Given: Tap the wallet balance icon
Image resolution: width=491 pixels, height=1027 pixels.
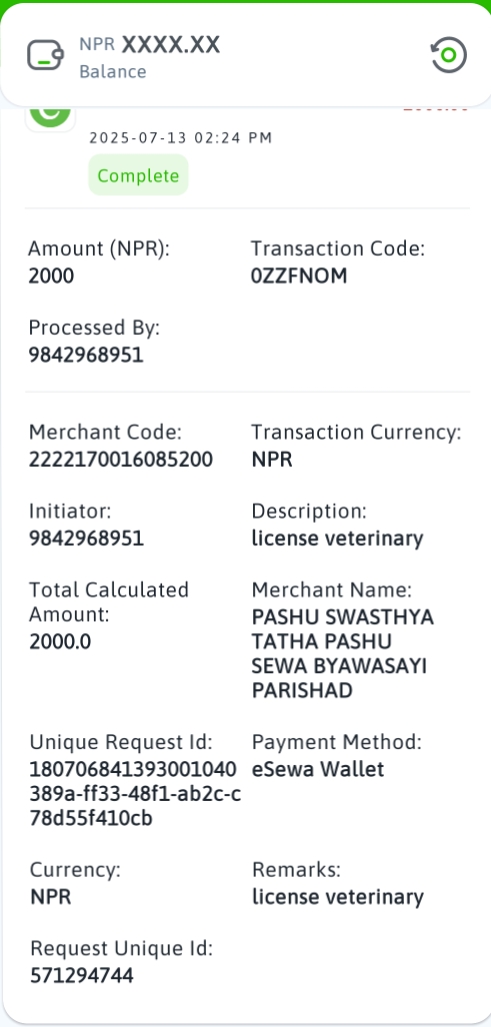Looking at the screenshot, I should pos(45,55).
